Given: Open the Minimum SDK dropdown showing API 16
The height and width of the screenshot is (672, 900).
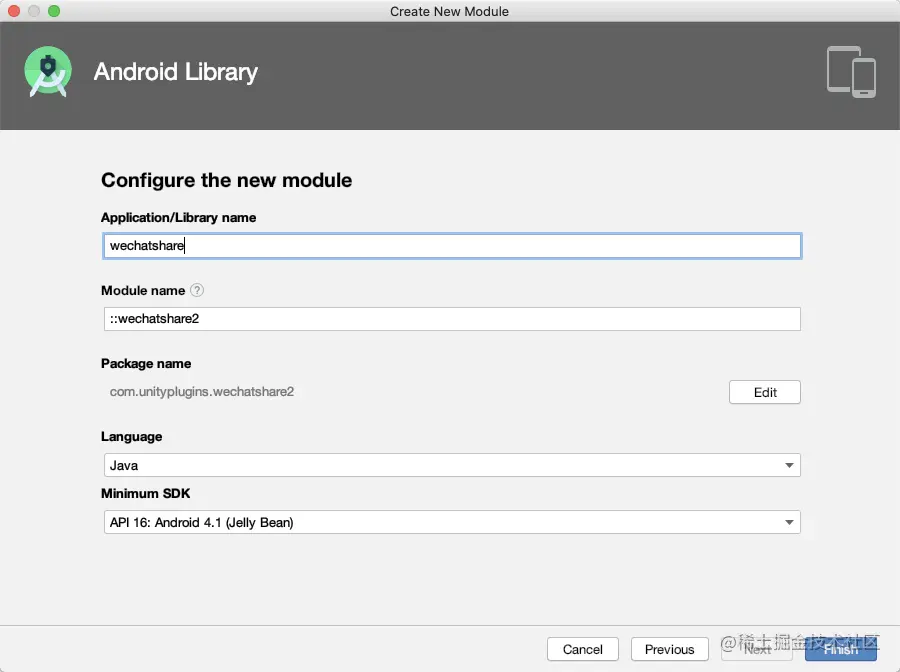Looking at the screenshot, I should (x=452, y=522).
